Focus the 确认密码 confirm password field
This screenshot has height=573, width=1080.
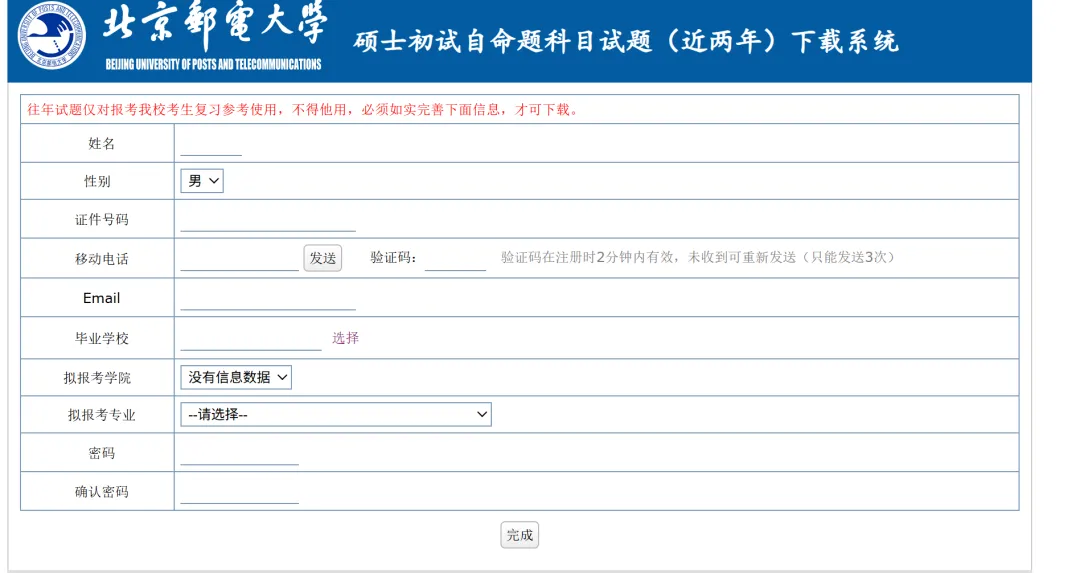240,492
